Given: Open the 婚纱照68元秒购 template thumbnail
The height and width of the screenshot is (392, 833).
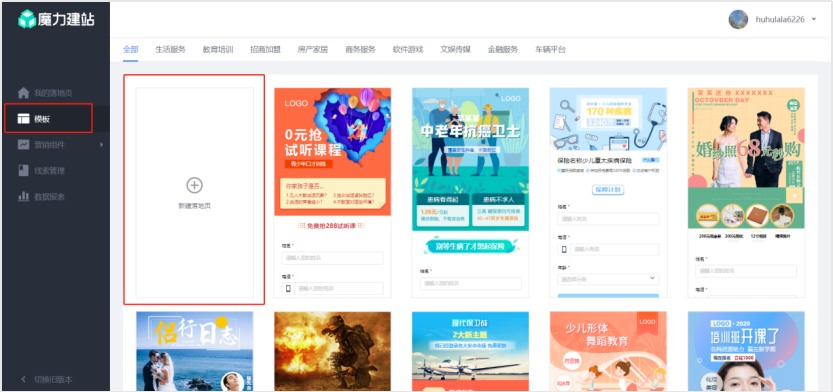Looking at the screenshot, I should click(746, 192).
